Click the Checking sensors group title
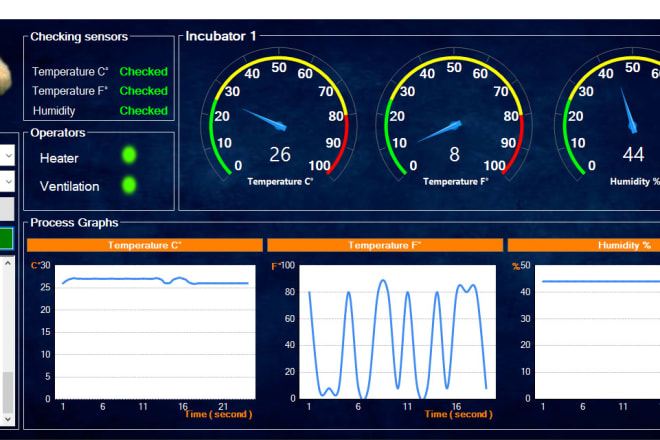 tap(79, 37)
